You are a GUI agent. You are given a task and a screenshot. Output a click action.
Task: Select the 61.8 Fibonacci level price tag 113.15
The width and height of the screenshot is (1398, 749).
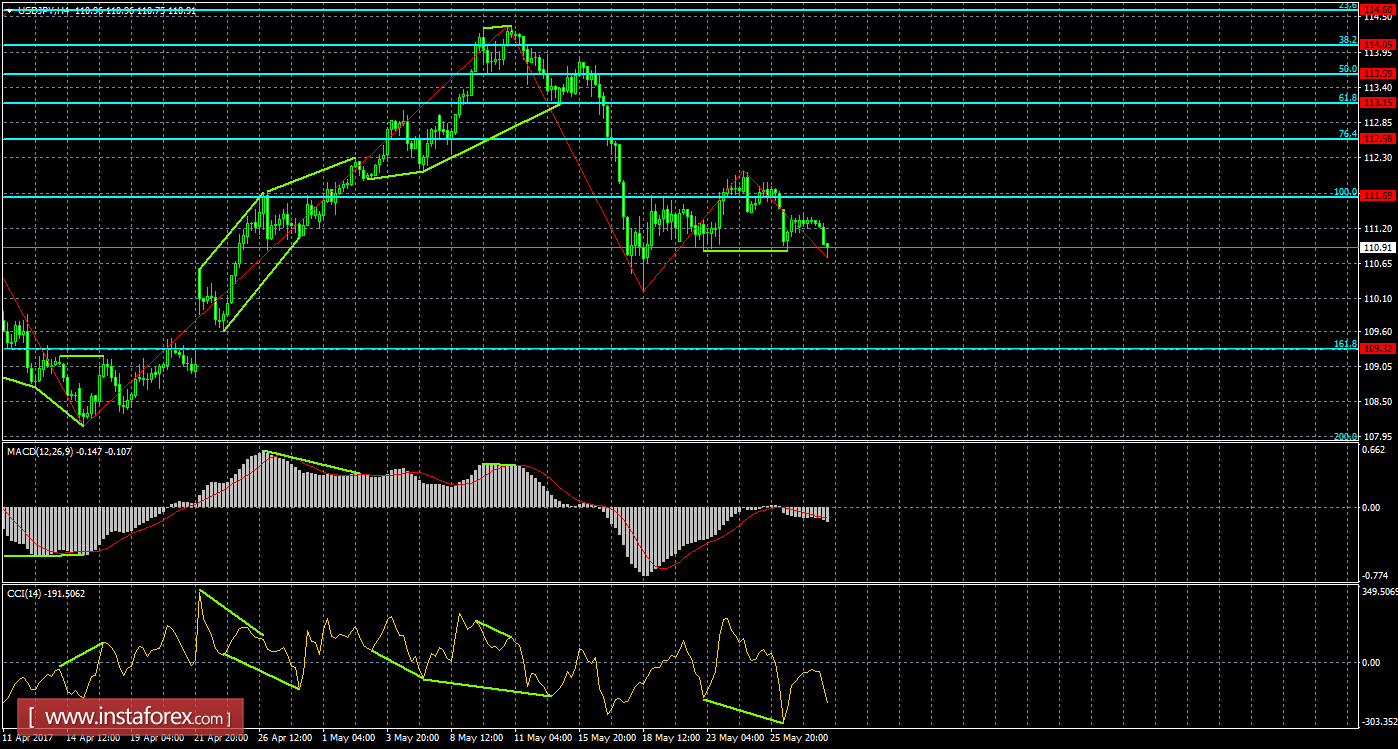(x=1378, y=103)
